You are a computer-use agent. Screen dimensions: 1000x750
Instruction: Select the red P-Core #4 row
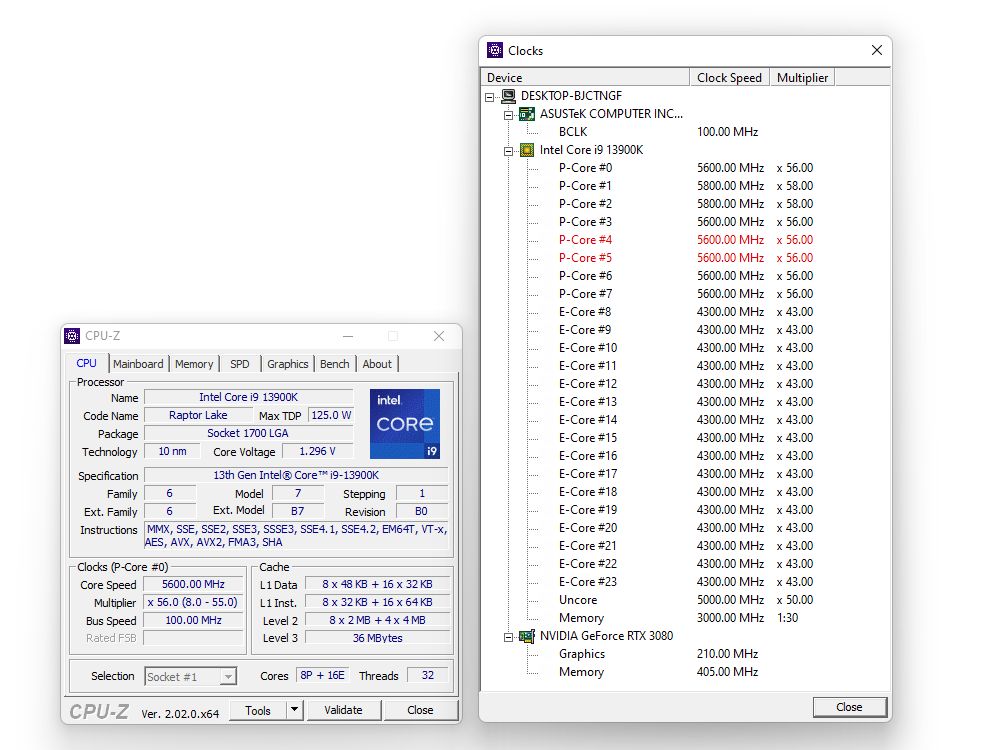(x=686, y=240)
